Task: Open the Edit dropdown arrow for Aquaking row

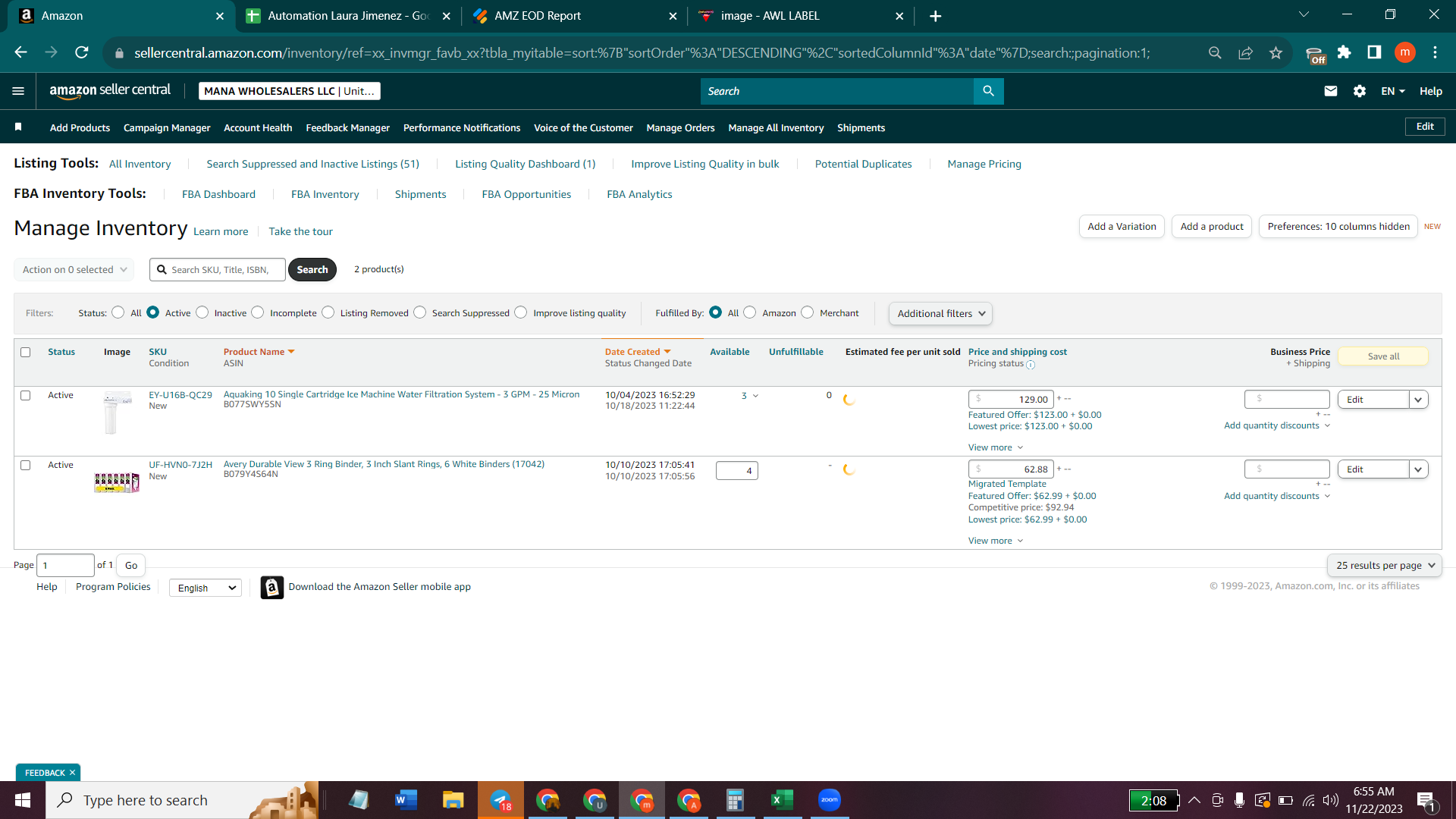Action: pos(1418,400)
